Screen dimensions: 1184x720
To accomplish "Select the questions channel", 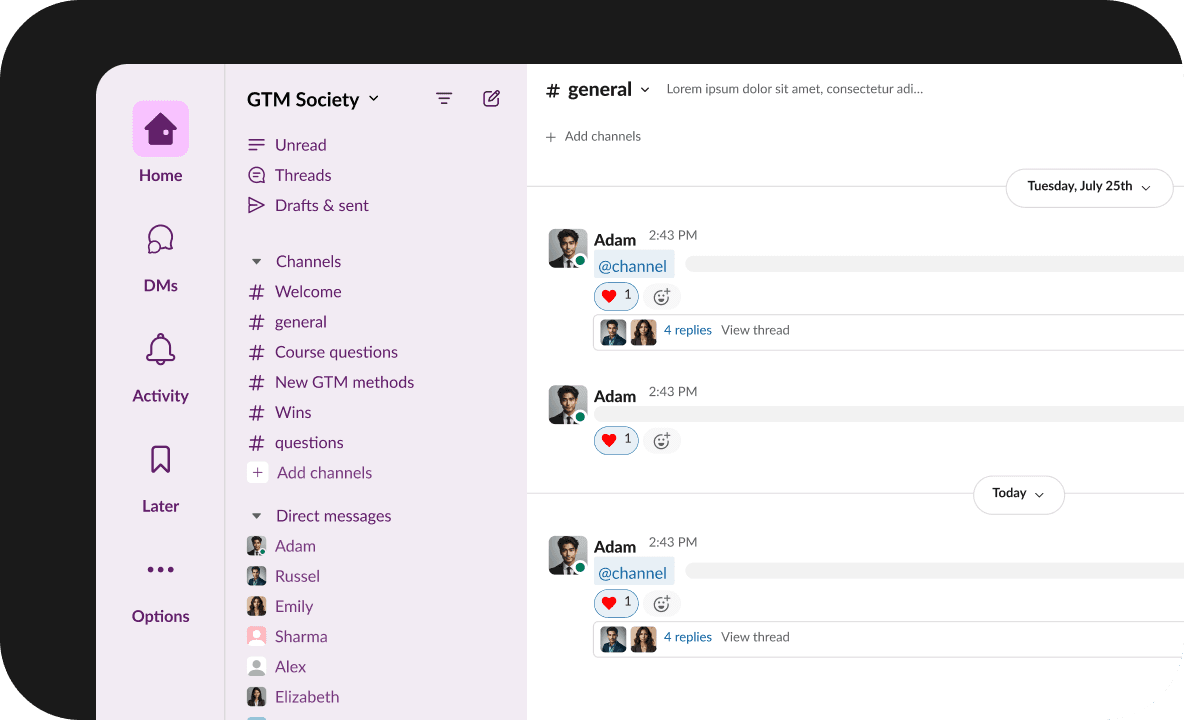I will pyautogui.click(x=296, y=443).
